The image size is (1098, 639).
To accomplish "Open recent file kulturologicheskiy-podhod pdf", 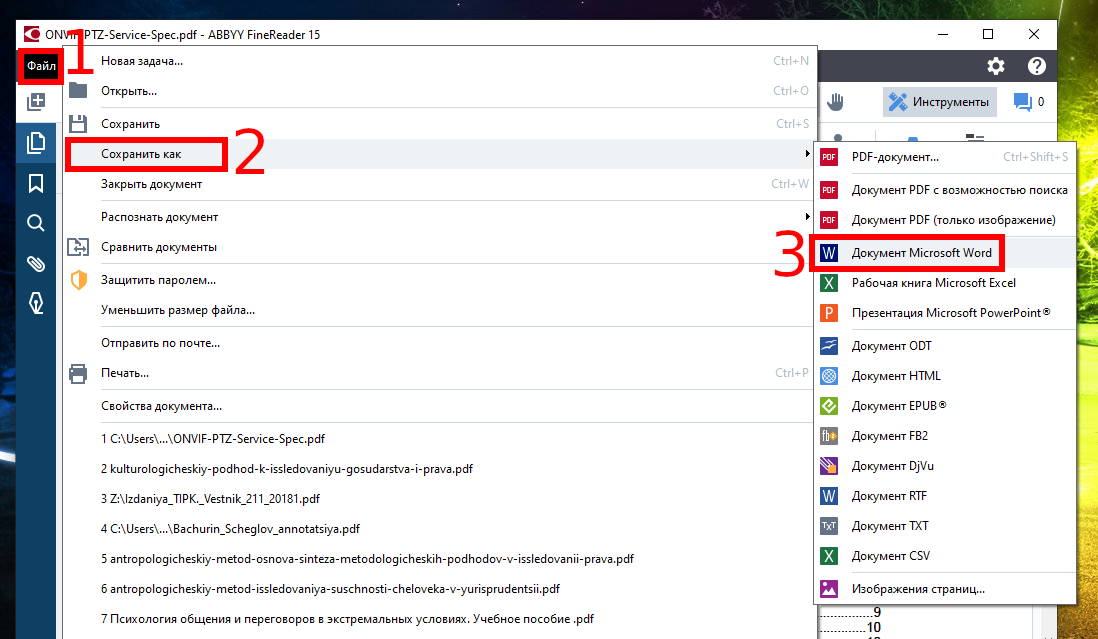I will click(440, 469).
